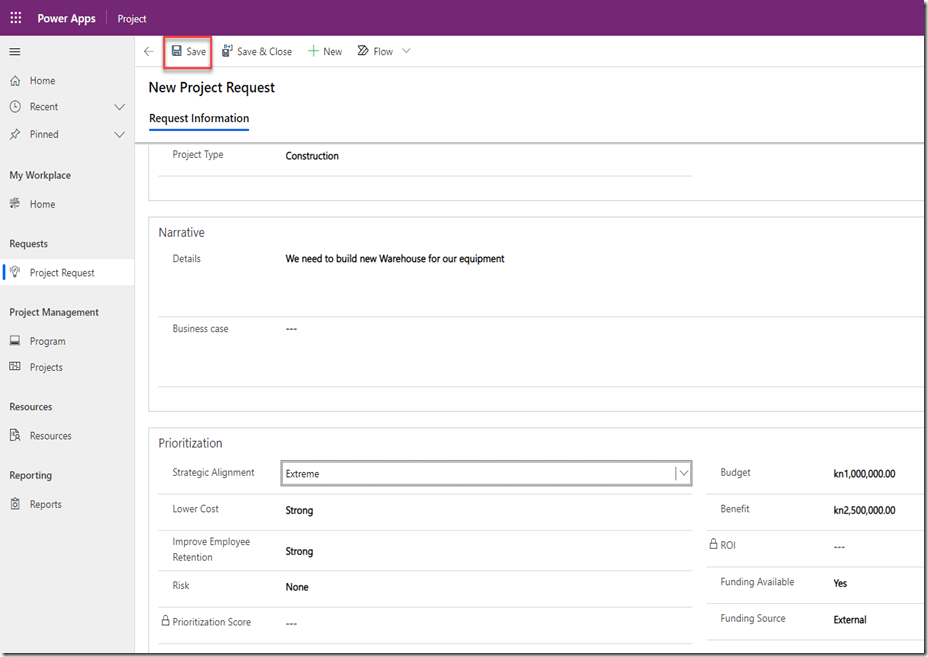Open Resources in the sidebar
The image size is (928, 657).
coord(50,436)
